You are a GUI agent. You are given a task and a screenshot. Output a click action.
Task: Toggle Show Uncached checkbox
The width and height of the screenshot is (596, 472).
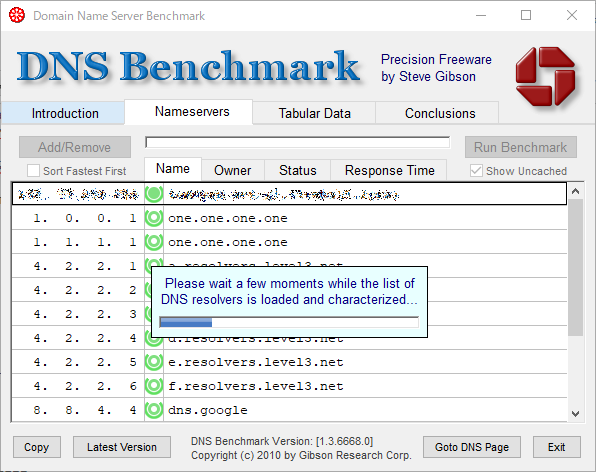coord(476,171)
